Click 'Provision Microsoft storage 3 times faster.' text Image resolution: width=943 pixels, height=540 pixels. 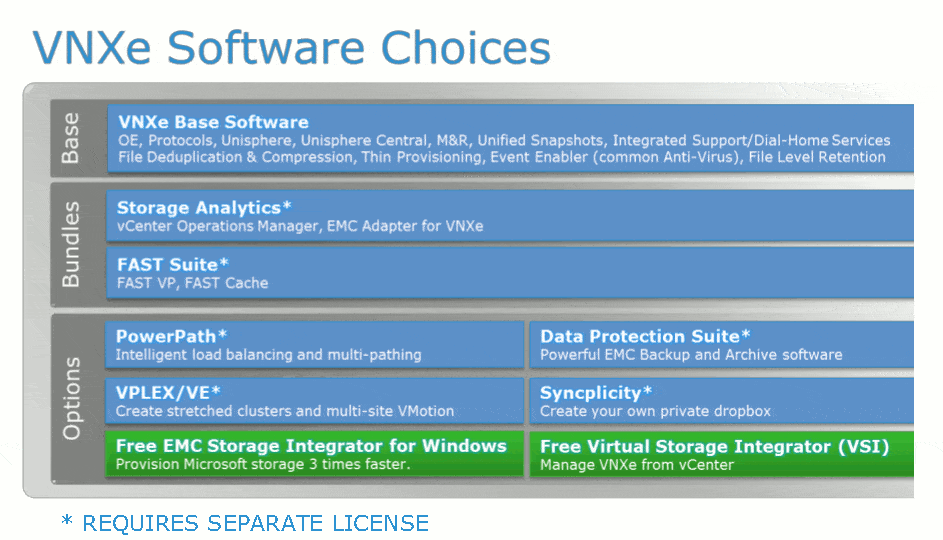coord(263,464)
